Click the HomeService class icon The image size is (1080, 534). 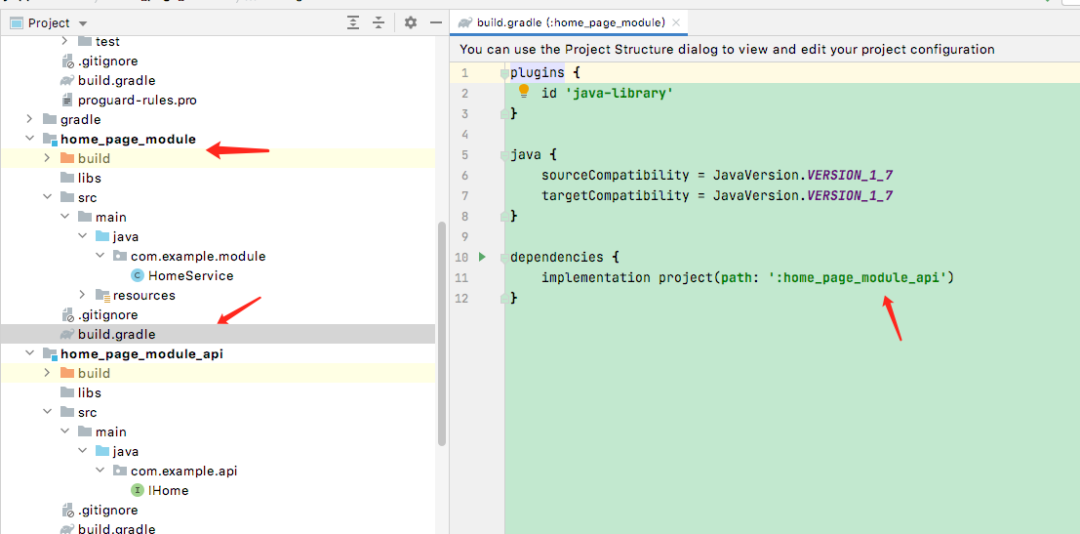(137, 276)
